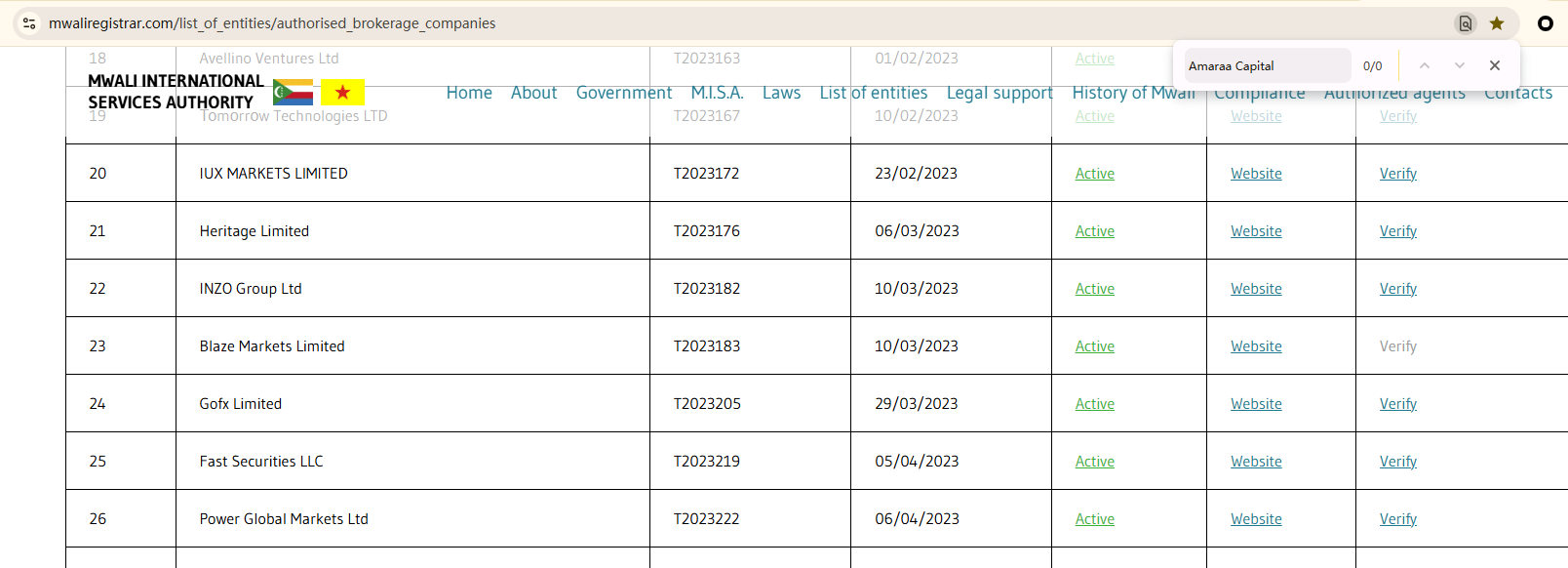Open the browser profile circle icon

click(1546, 23)
